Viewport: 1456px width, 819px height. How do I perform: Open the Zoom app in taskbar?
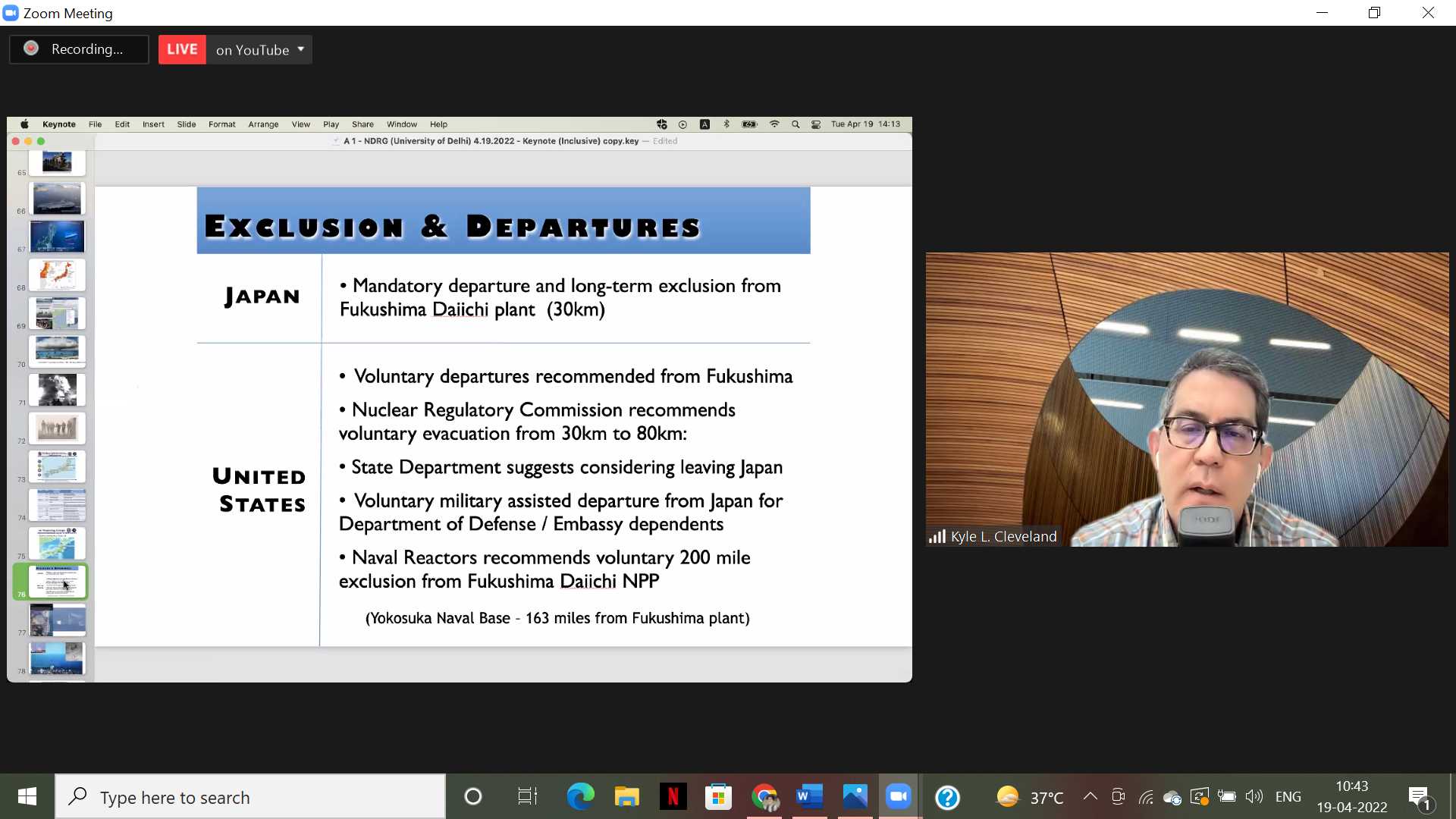point(899,797)
